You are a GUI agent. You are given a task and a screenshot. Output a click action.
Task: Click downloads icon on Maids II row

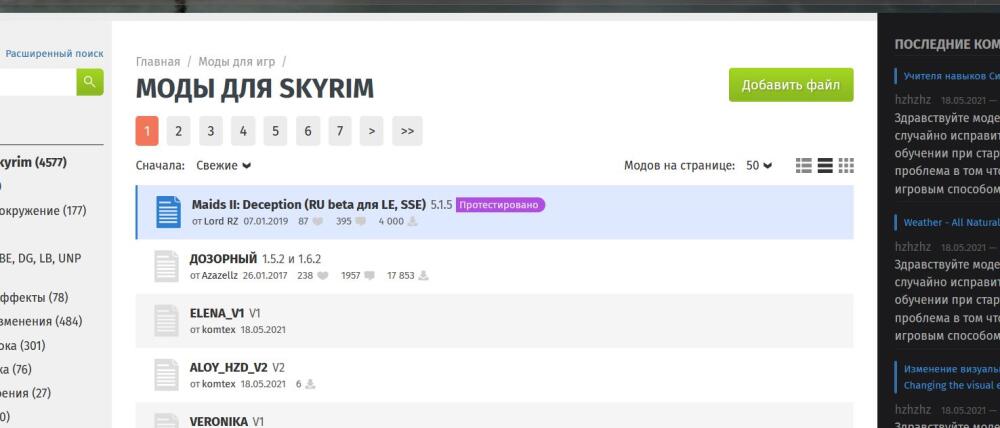click(x=413, y=221)
